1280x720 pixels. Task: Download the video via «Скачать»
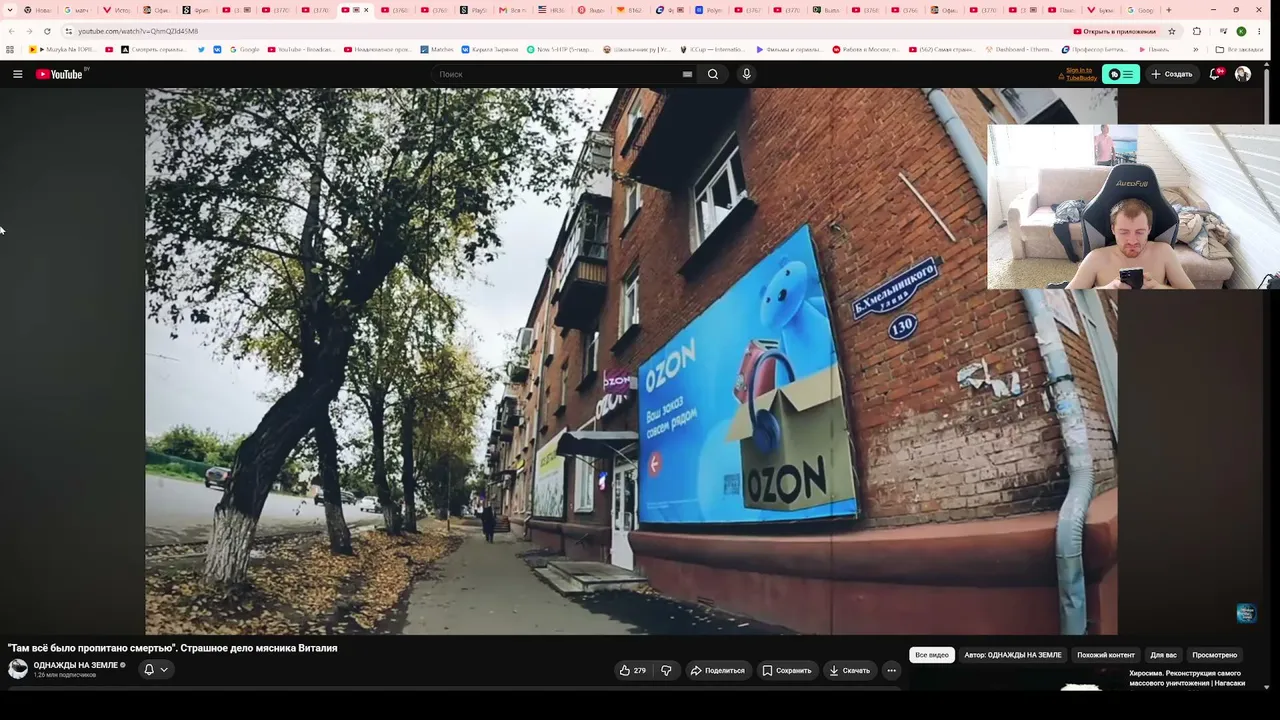point(849,670)
